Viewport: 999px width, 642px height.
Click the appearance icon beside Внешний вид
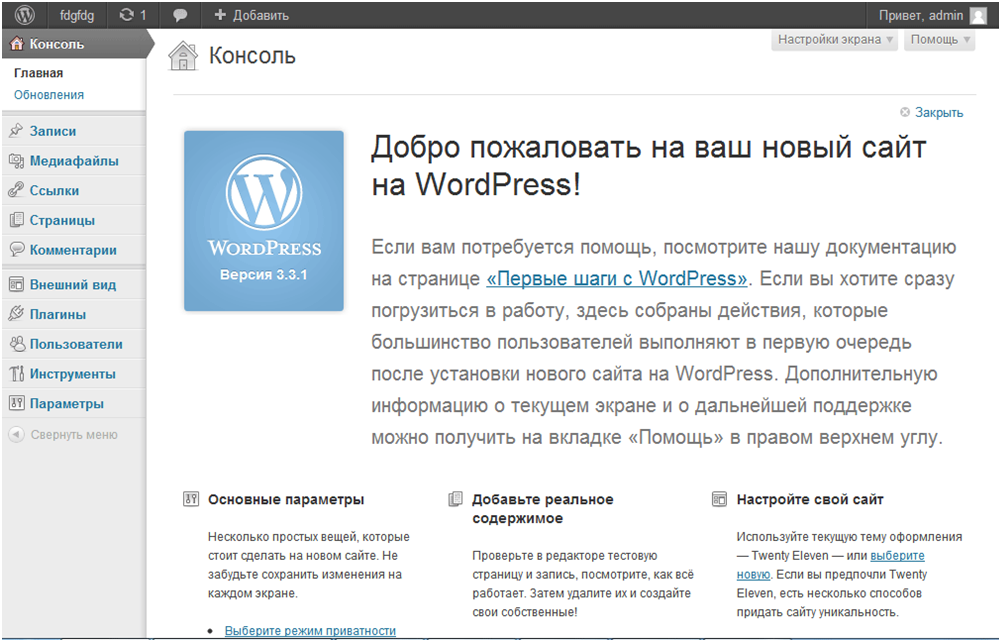point(17,284)
